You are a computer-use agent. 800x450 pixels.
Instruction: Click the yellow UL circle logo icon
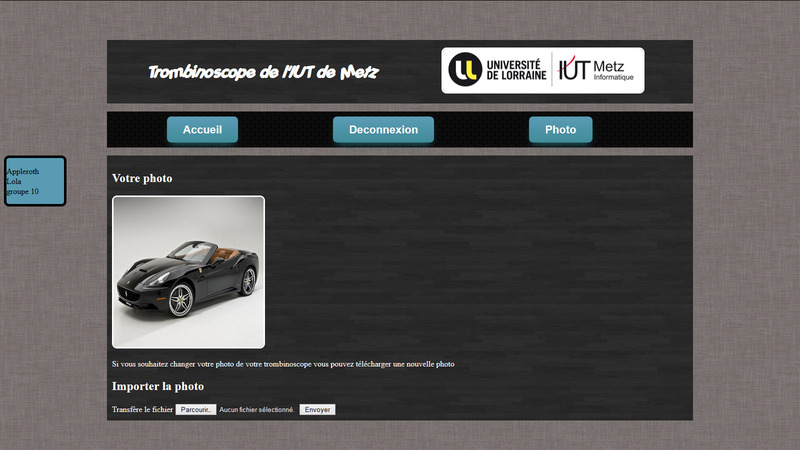pyautogui.click(x=465, y=69)
